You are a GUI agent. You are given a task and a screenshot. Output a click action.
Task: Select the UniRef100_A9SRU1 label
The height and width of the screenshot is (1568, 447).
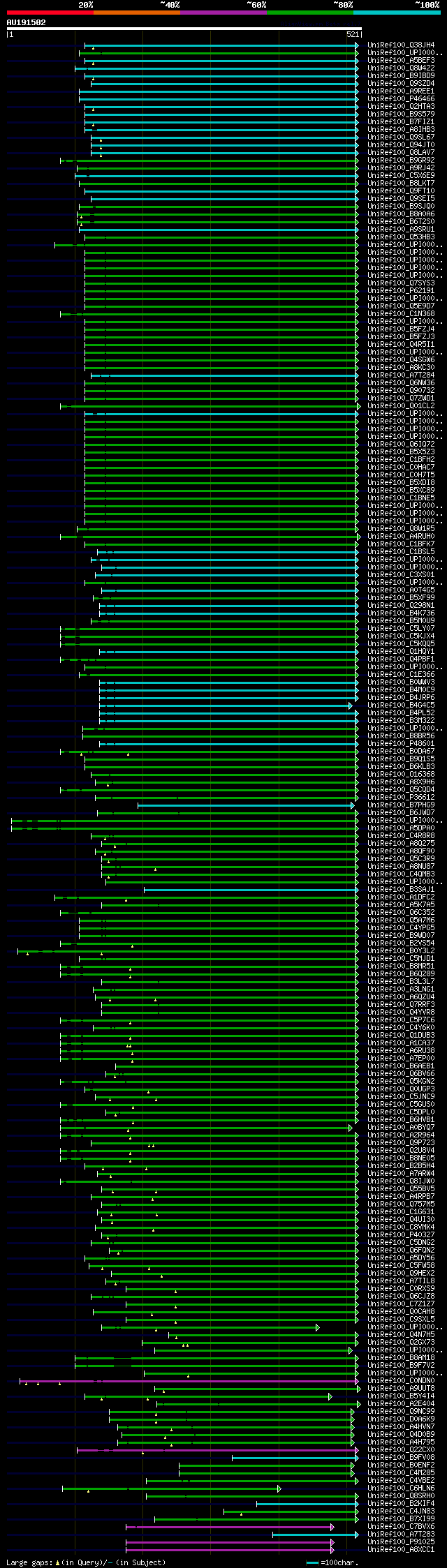401,230
